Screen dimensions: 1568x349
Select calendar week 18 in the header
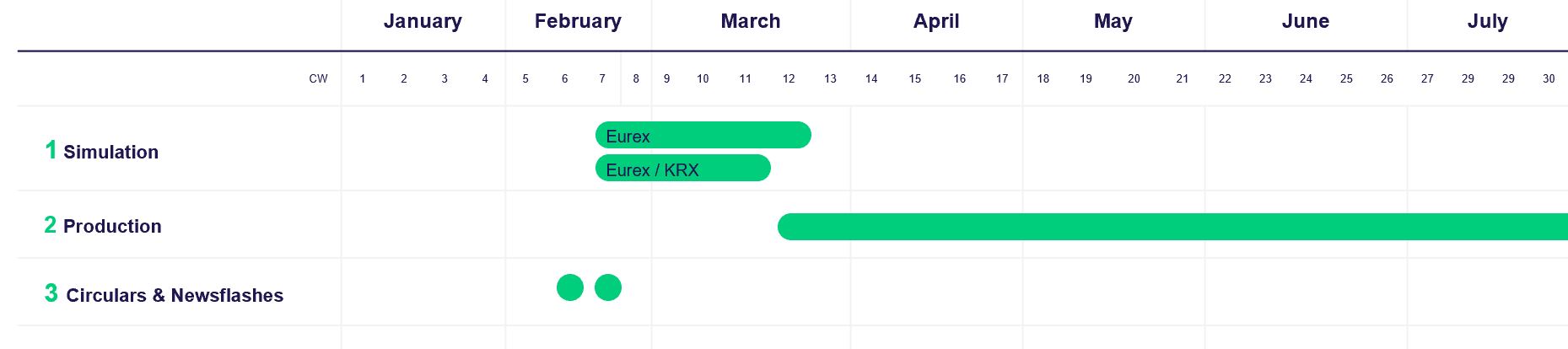click(x=1043, y=79)
